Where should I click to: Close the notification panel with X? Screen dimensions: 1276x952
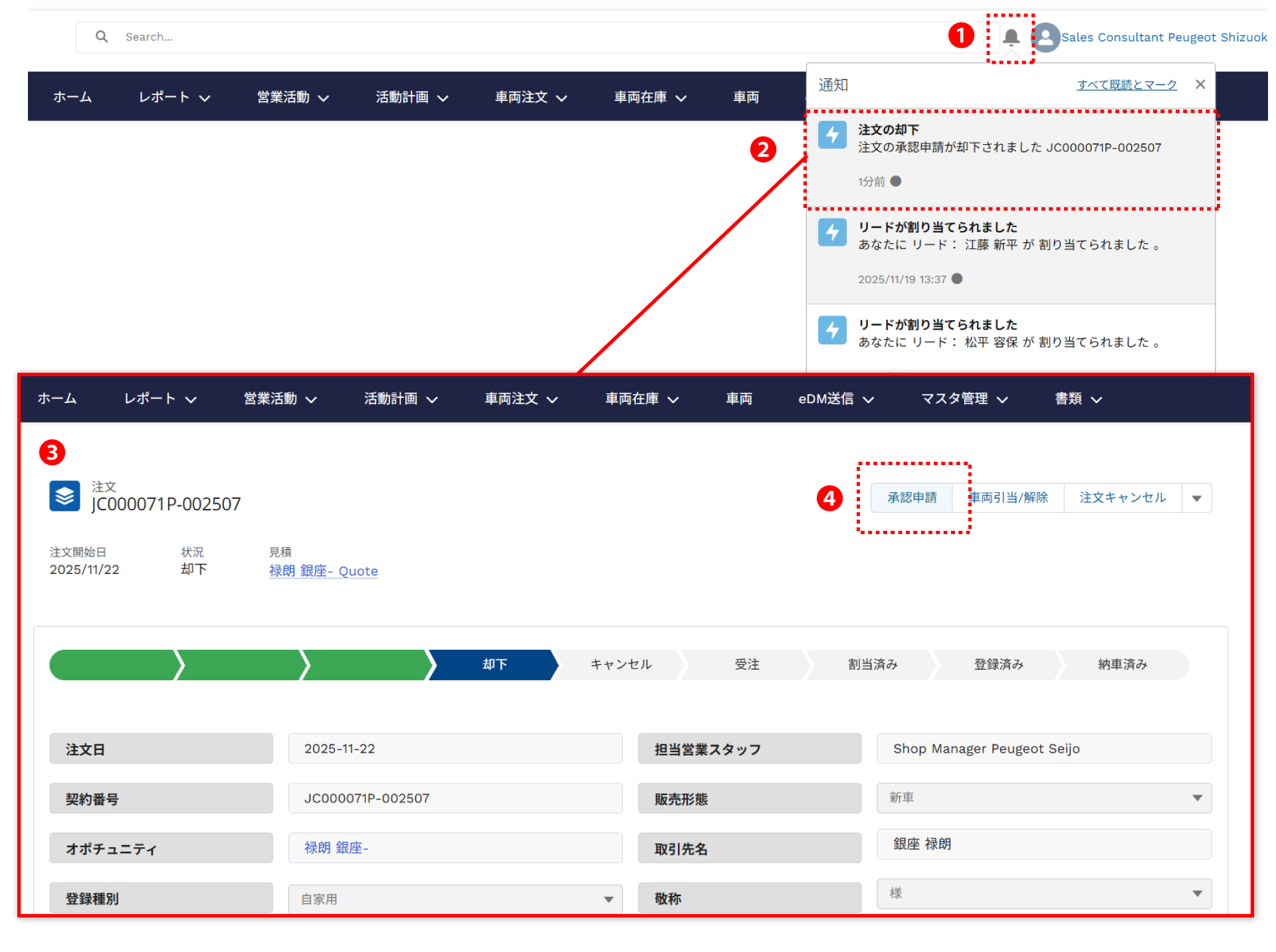tap(1200, 84)
